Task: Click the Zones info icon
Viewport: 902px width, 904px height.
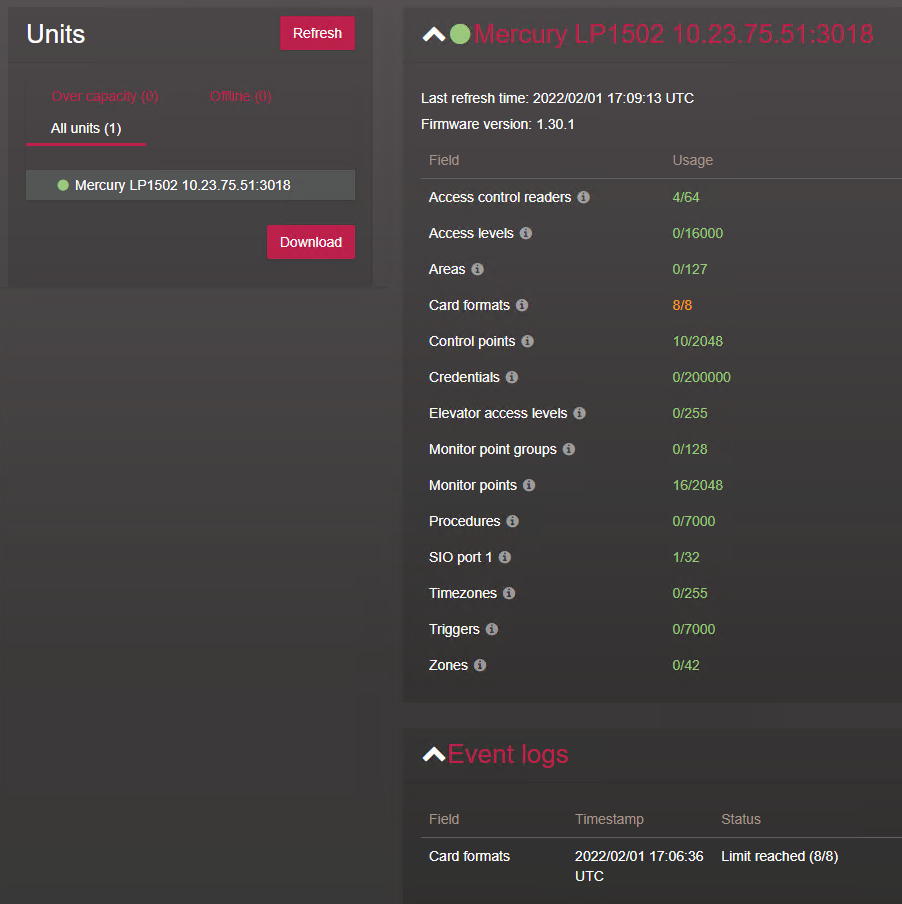Action: (480, 665)
